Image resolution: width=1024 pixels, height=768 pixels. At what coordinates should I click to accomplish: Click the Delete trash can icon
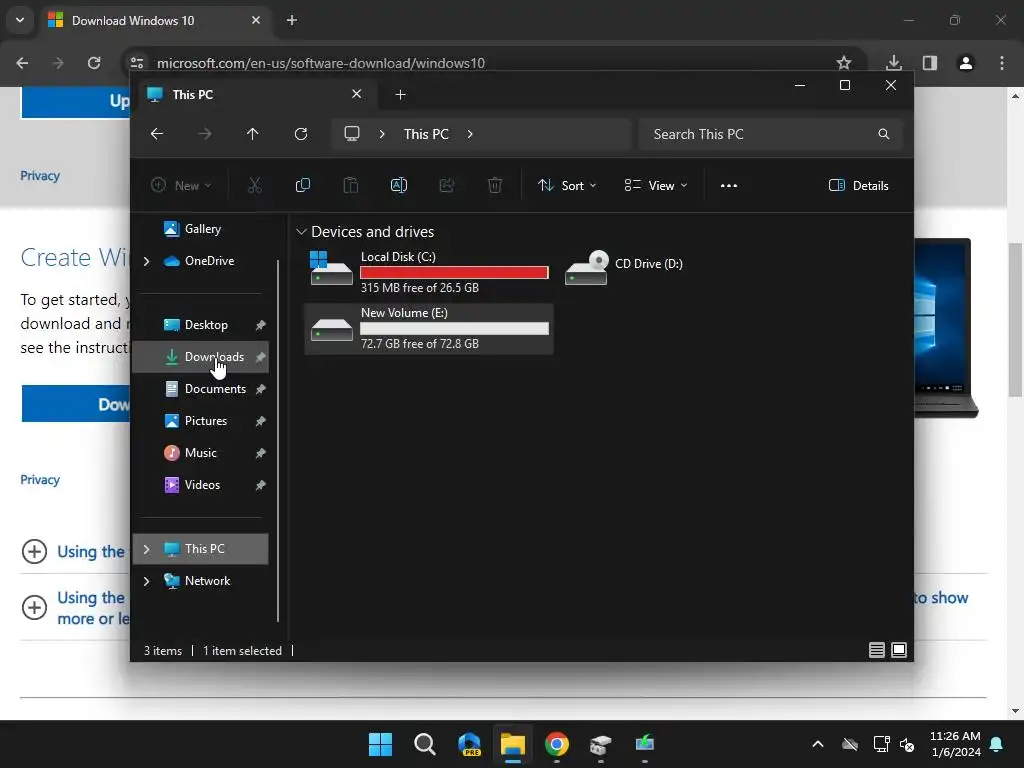point(494,185)
